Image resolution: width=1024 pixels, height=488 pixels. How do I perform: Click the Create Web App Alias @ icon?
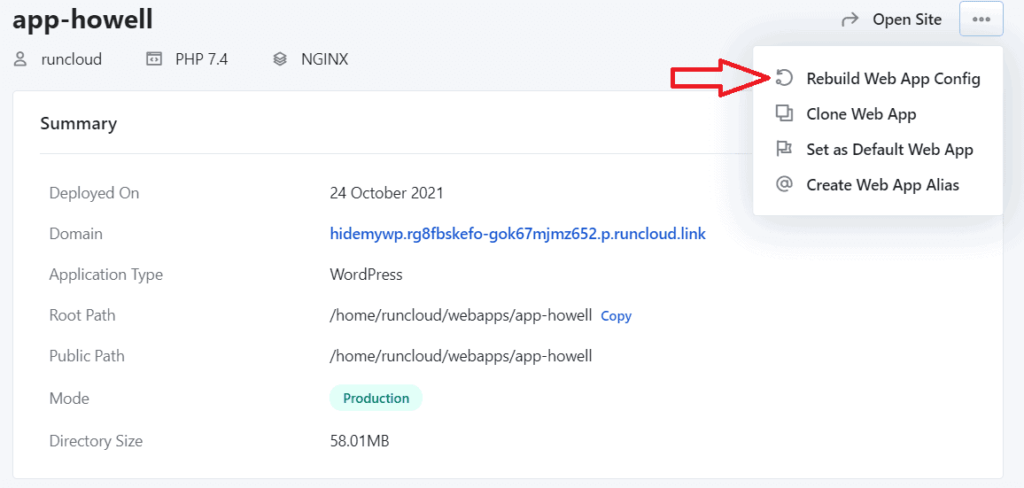[x=785, y=184]
